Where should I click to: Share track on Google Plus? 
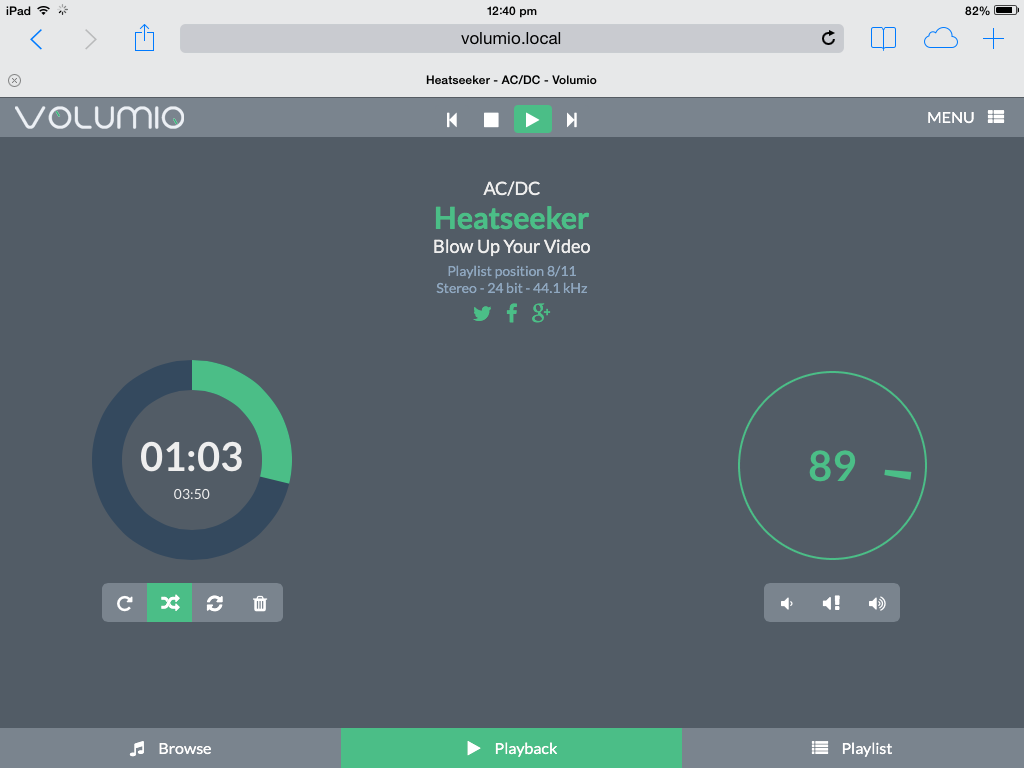(x=541, y=313)
